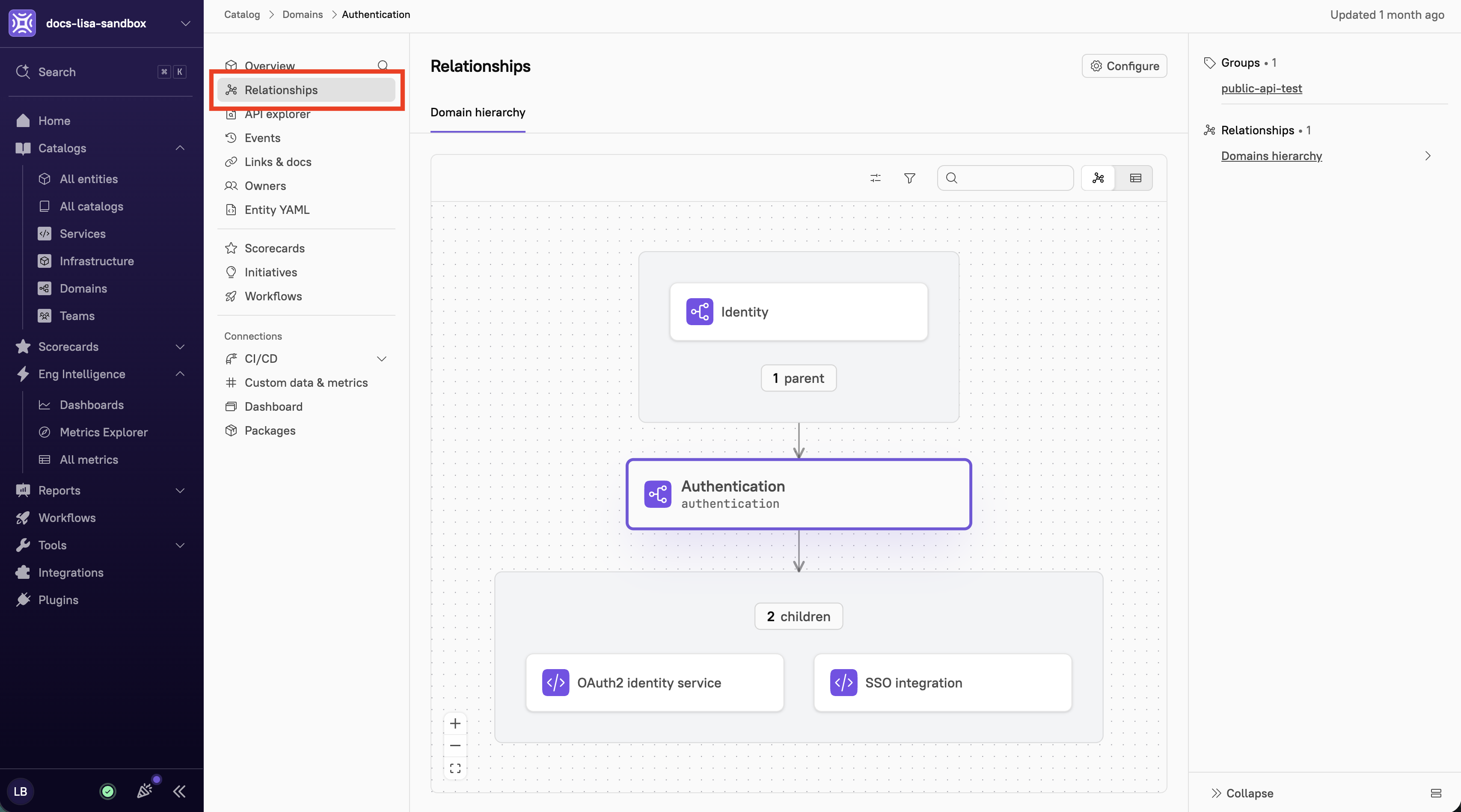Open the Domains catalog in the sidebar
This screenshot has height=812, width=1461.
point(83,289)
